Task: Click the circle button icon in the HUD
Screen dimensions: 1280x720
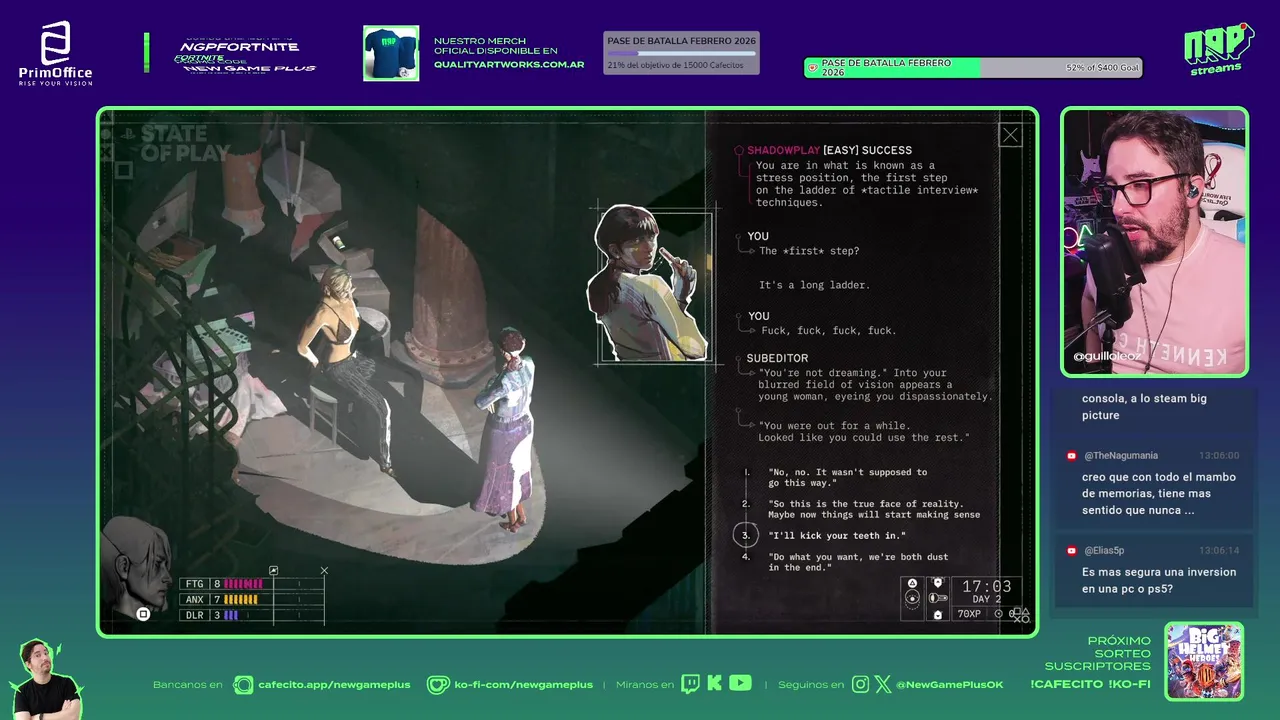Action: [911, 599]
